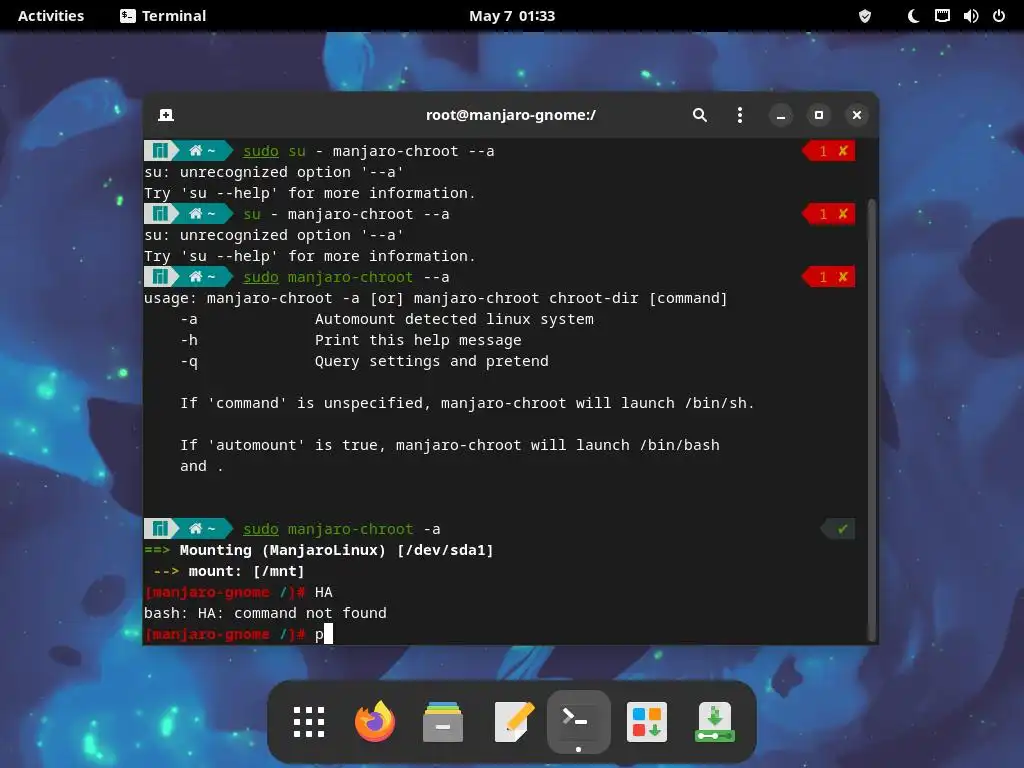Open the Terminal app menu in top bar
This screenshot has height=768, width=1024.
tap(163, 16)
